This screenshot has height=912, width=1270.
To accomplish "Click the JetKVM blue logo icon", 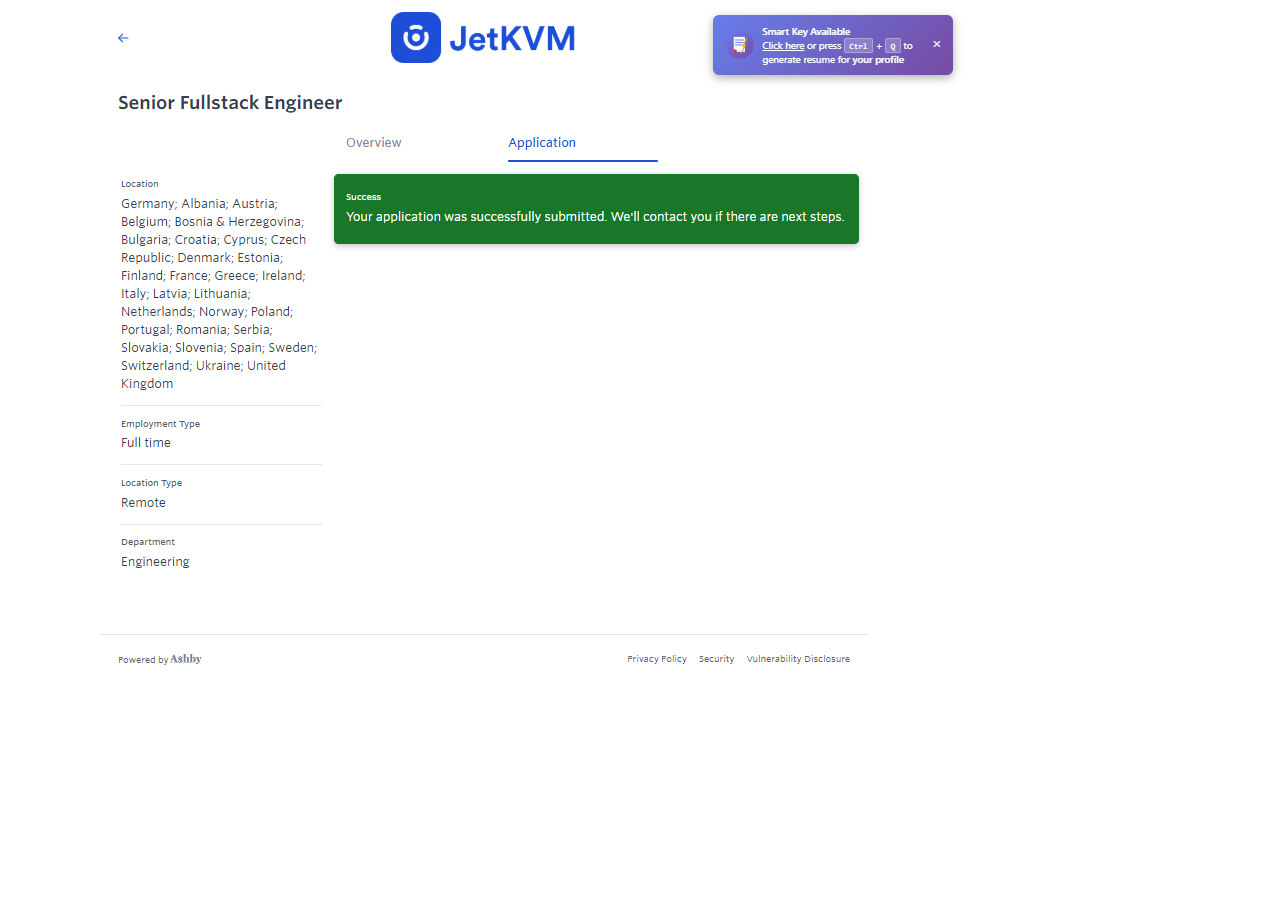I will (x=416, y=38).
